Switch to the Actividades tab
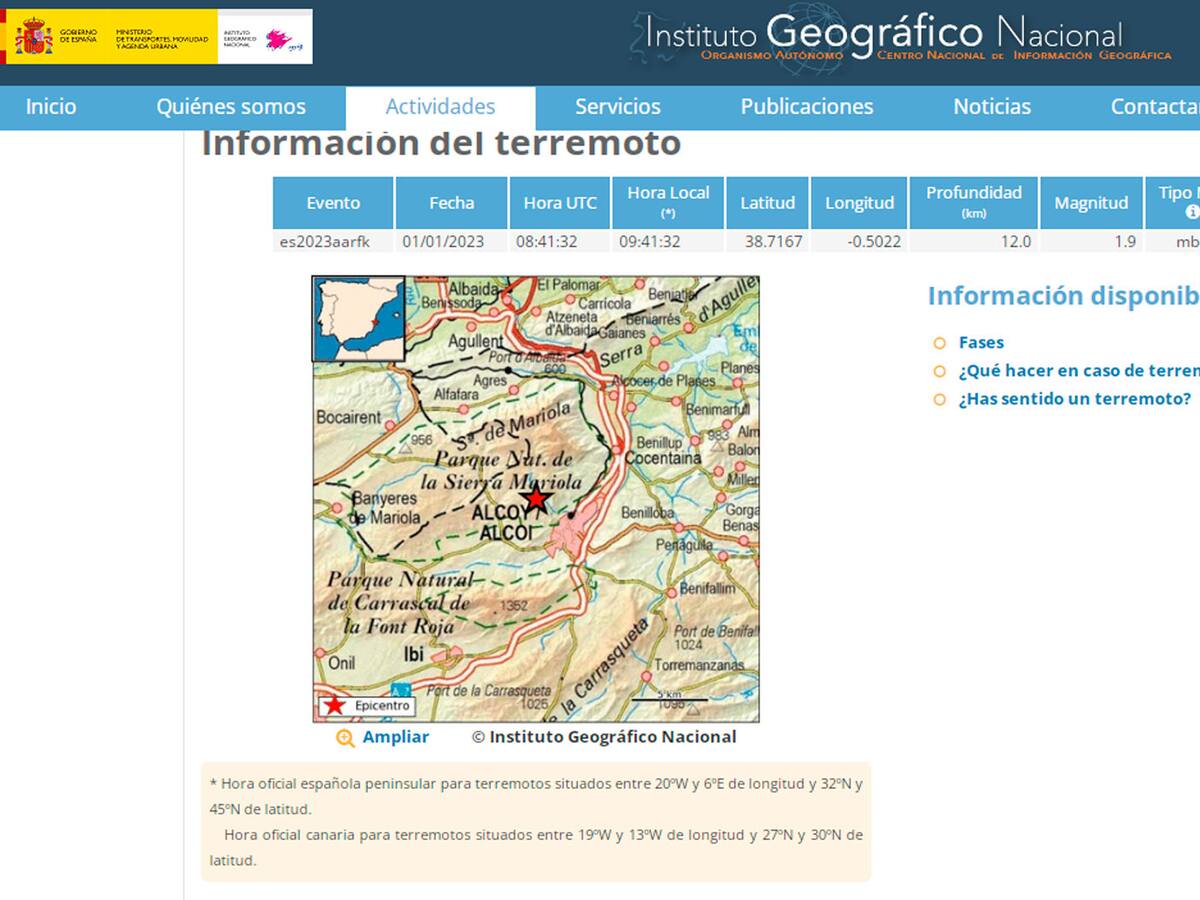Screen dimensions: 1200x900 click(441, 106)
